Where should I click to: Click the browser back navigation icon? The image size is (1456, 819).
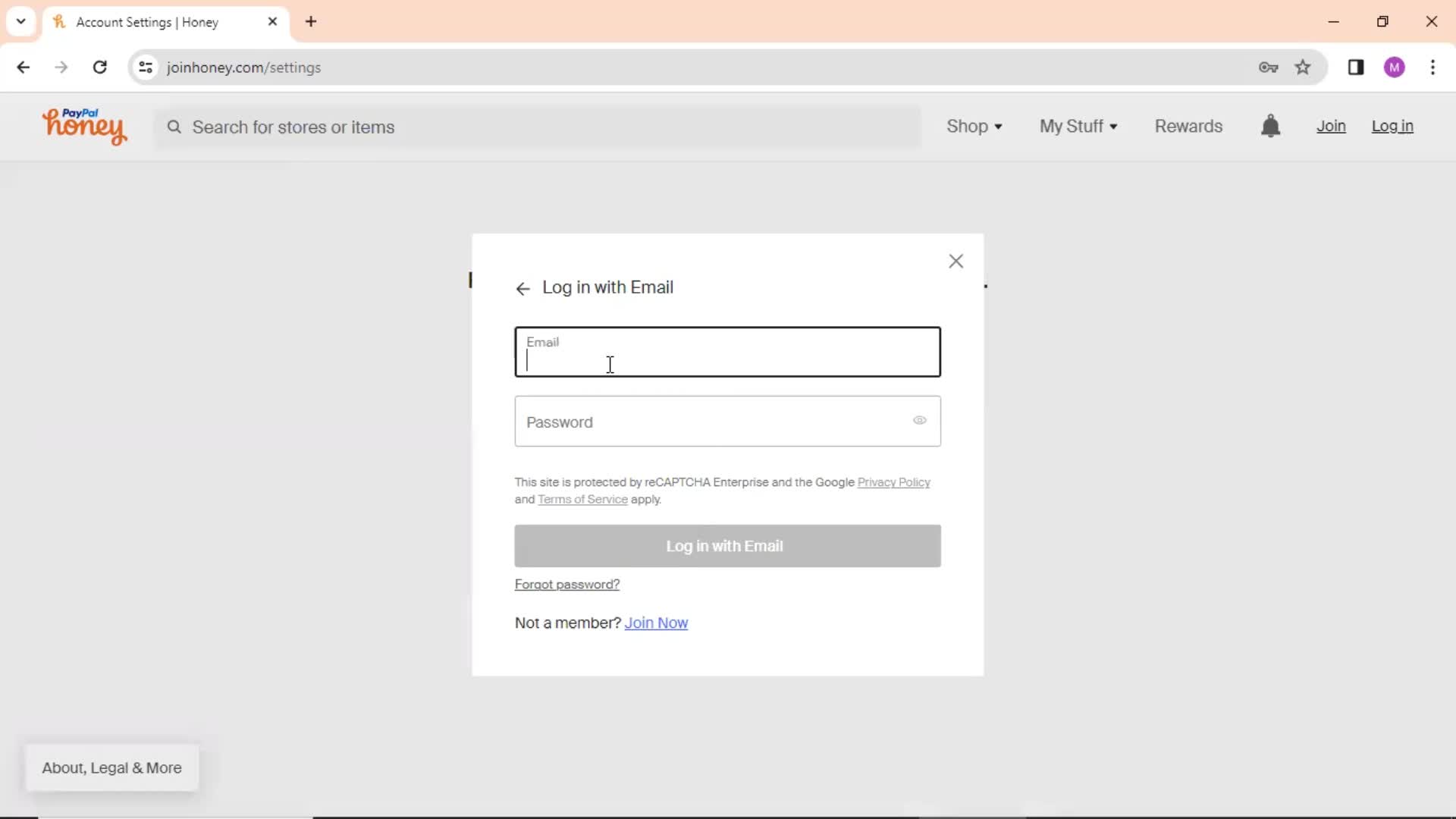(24, 67)
